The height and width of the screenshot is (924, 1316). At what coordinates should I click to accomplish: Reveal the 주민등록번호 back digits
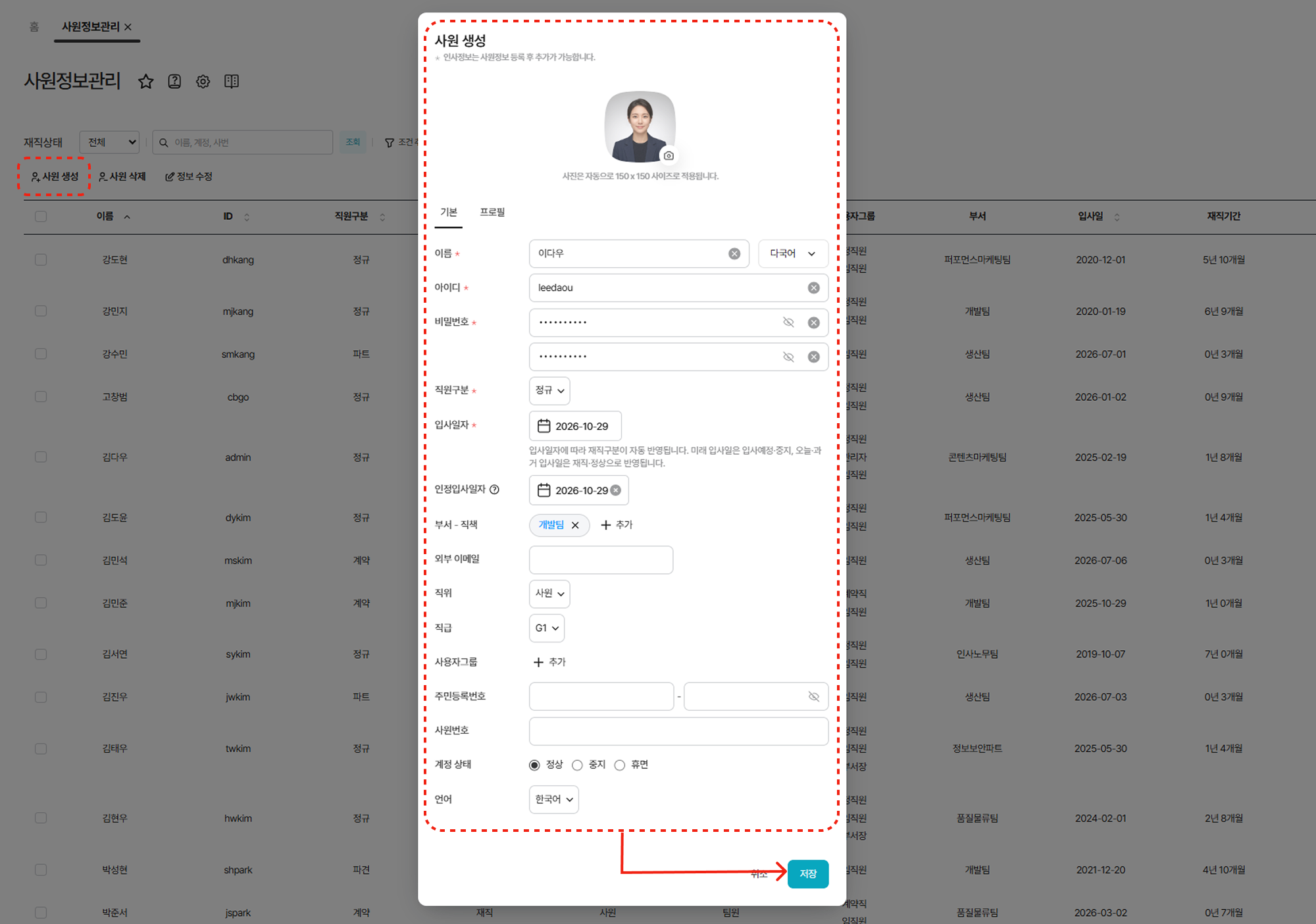814,697
